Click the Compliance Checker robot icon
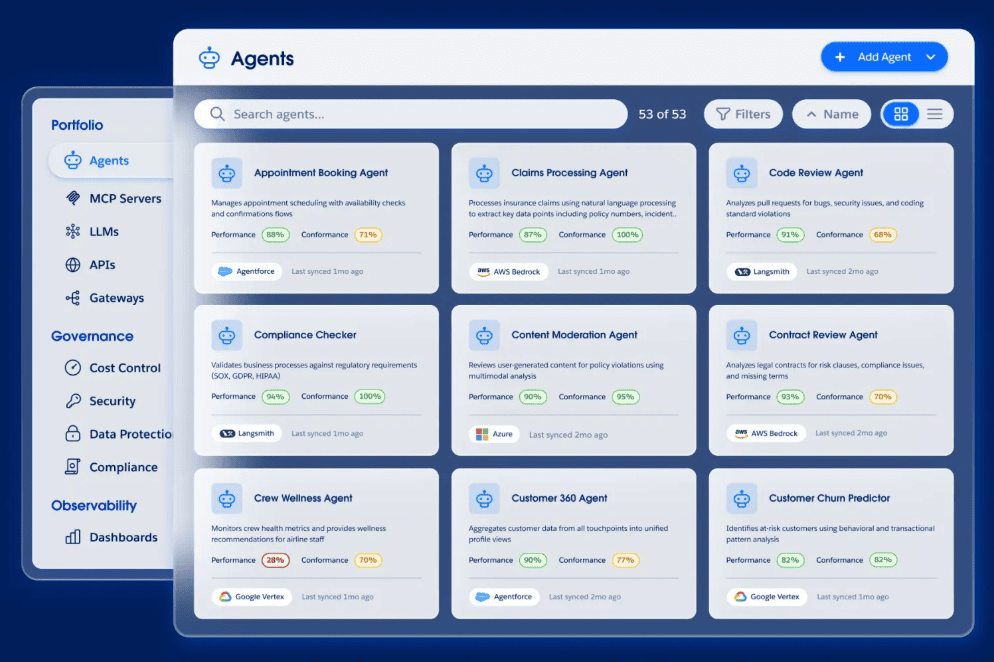Viewport: 994px width, 662px height. tap(227, 335)
